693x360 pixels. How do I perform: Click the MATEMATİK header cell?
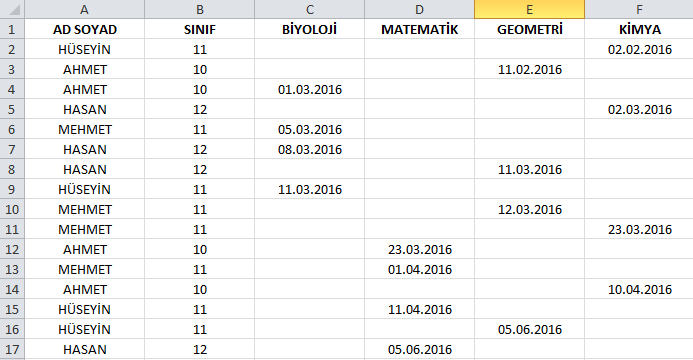(x=419, y=29)
